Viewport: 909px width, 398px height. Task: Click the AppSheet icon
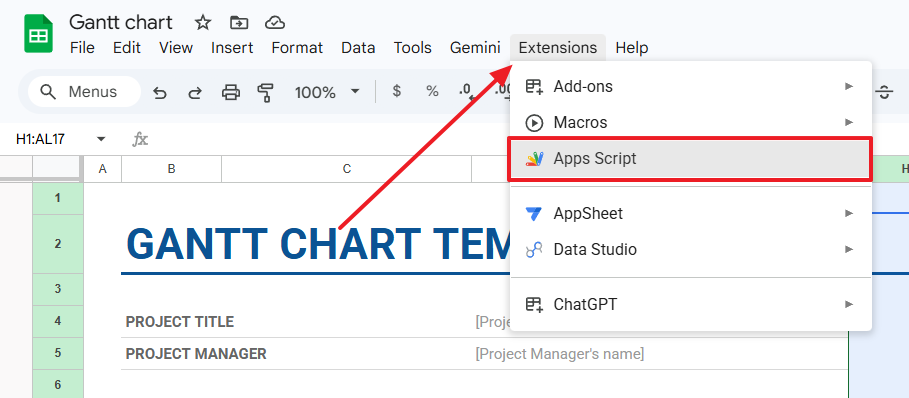click(534, 214)
